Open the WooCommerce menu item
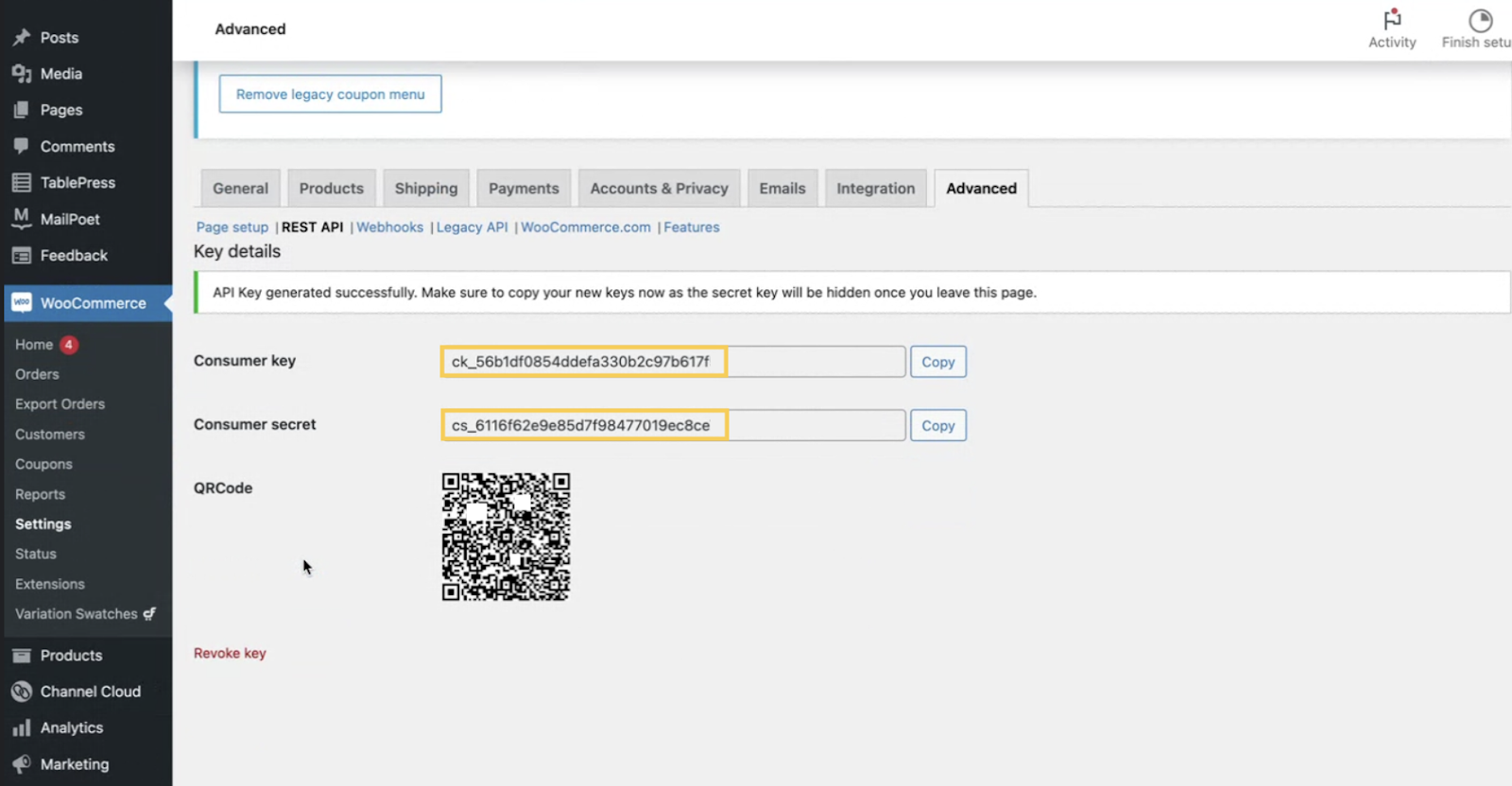Screen dimensions: 1512x786 click(86, 303)
